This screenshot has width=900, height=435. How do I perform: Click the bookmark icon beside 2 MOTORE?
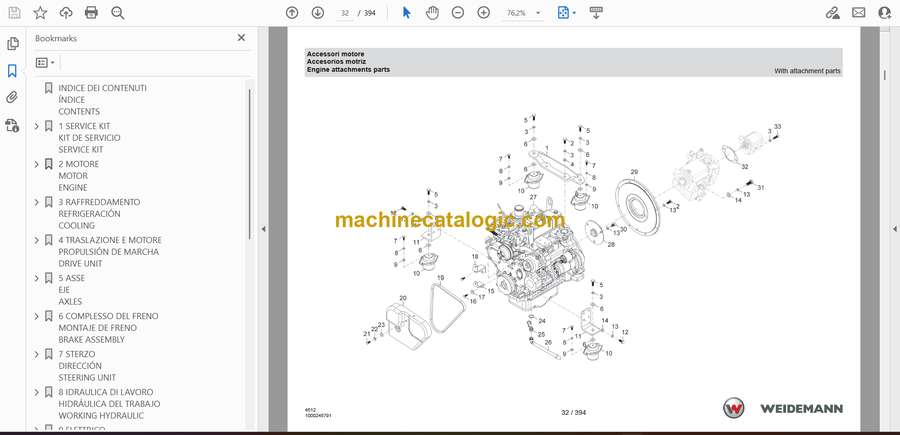coord(49,164)
